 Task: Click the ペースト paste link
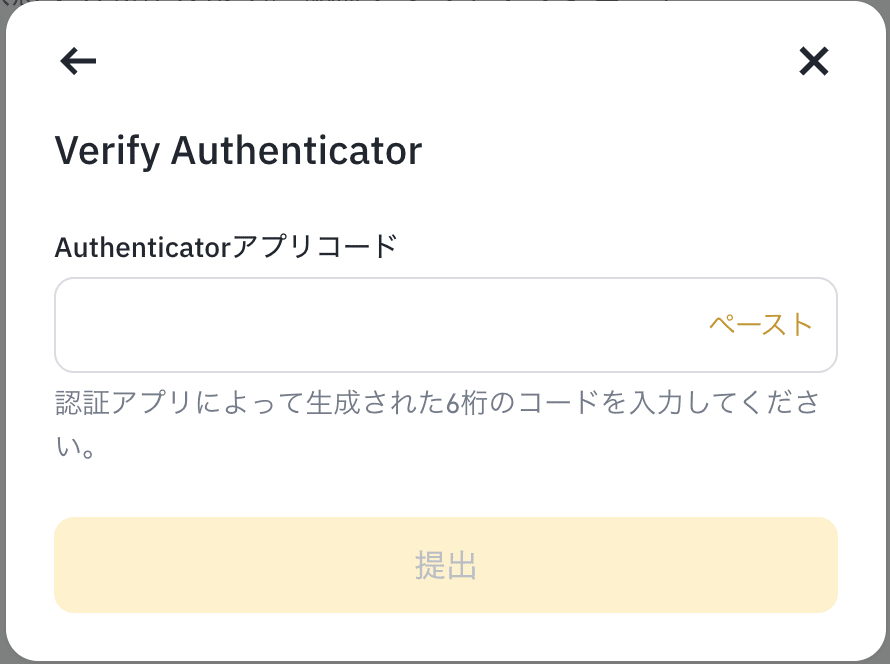click(x=760, y=325)
